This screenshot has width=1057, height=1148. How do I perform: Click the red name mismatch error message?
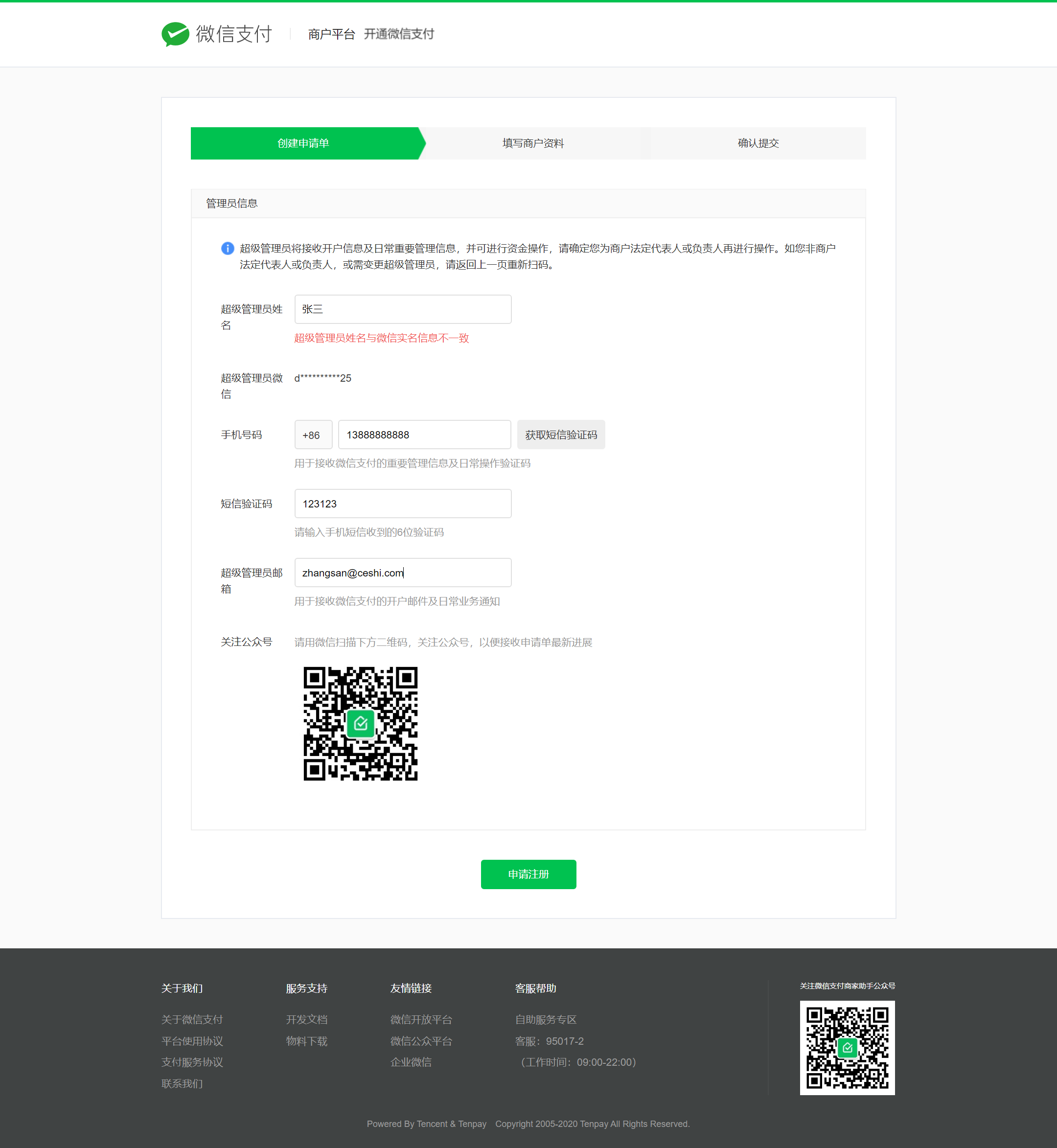382,338
